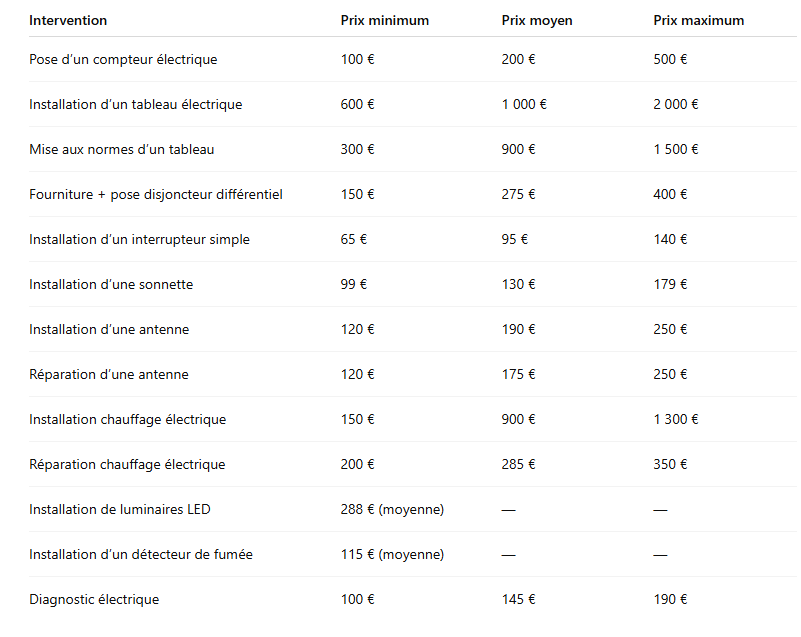This screenshot has width=801, height=637.
Task: Select the 99 € minimum price cell
Action: 354,284
